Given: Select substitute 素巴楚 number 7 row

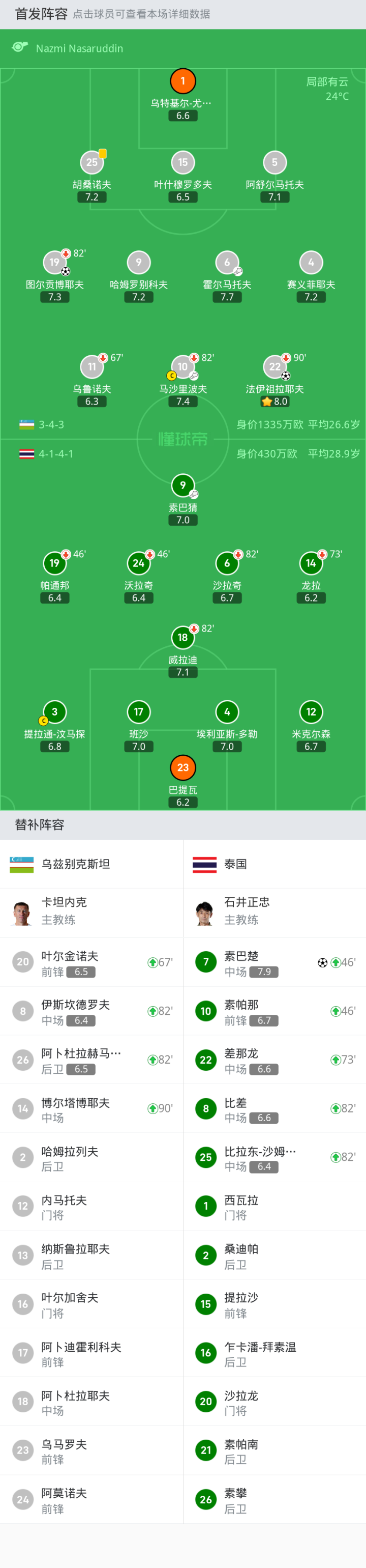Looking at the screenshot, I should click(274, 962).
